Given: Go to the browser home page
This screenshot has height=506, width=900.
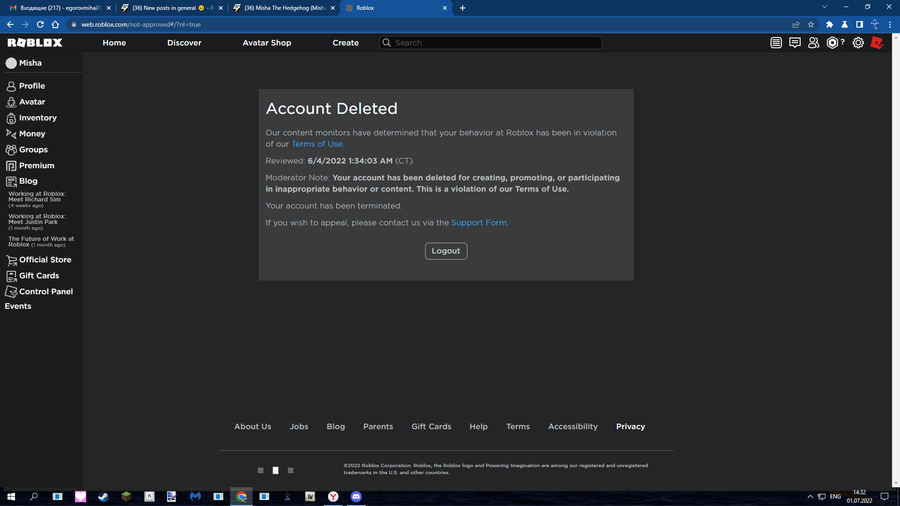Looking at the screenshot, I should (x=55, y=24).
